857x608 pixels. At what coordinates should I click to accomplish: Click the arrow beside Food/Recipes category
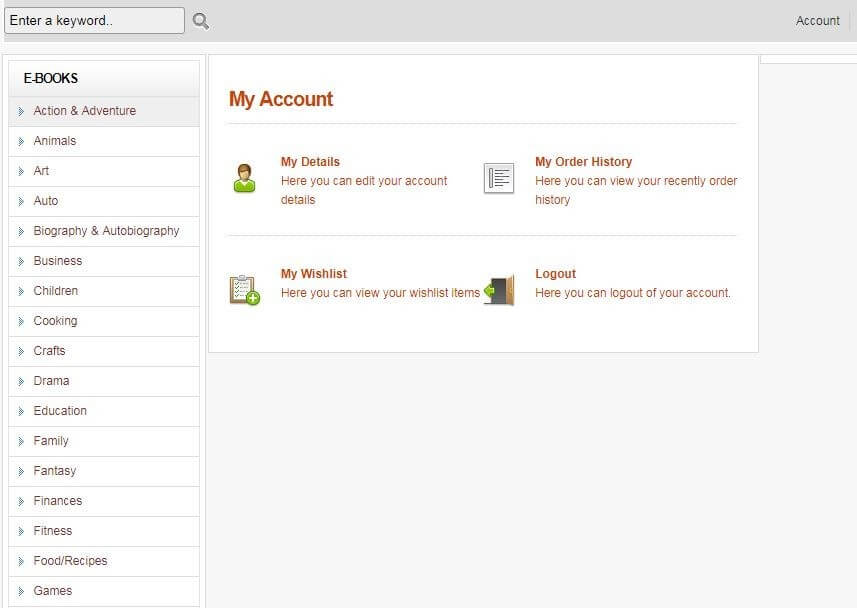[21, 562]
